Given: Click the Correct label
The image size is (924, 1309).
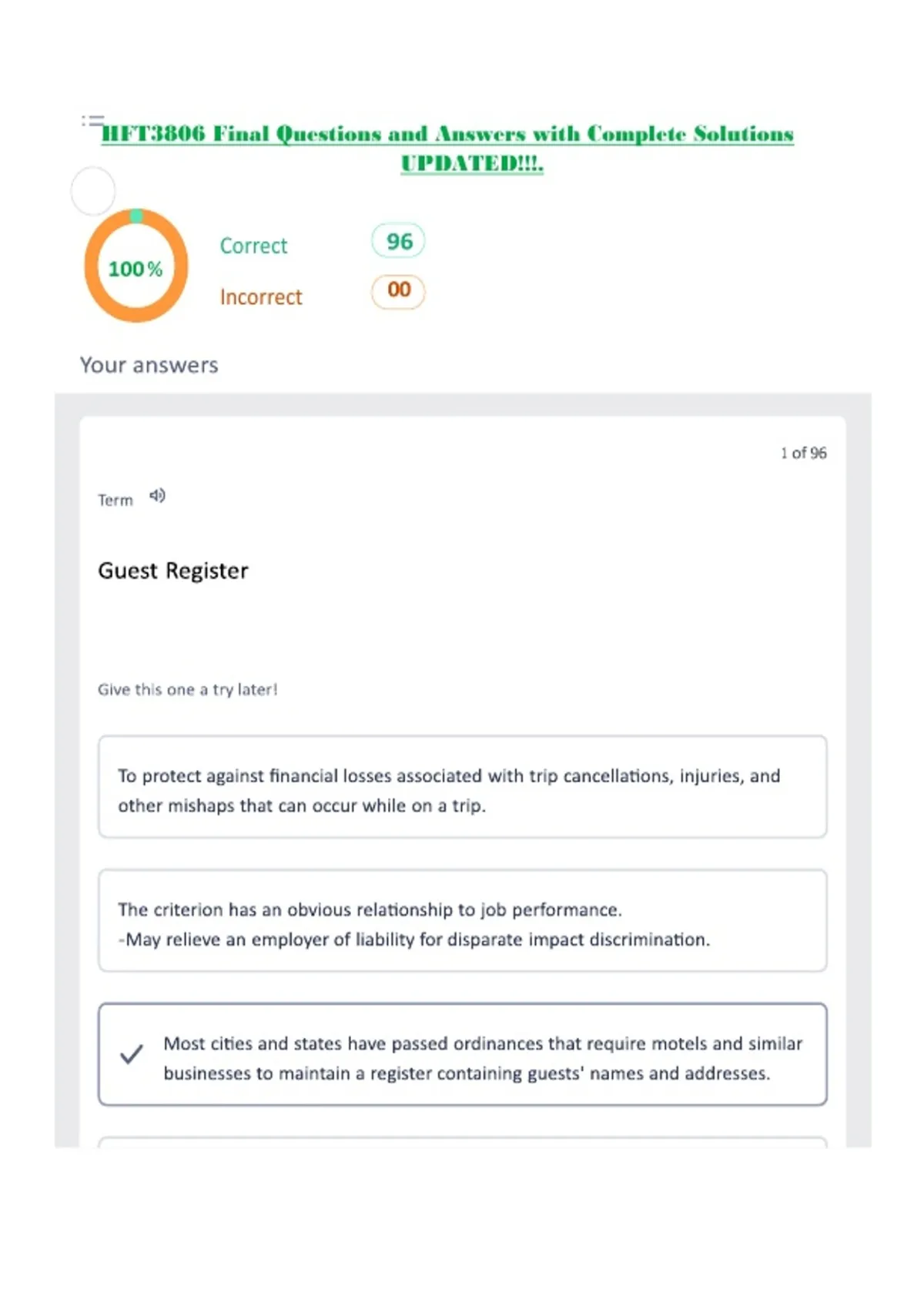Looking at the screenshot, I should pyautogui.click(x=253, y=246).
